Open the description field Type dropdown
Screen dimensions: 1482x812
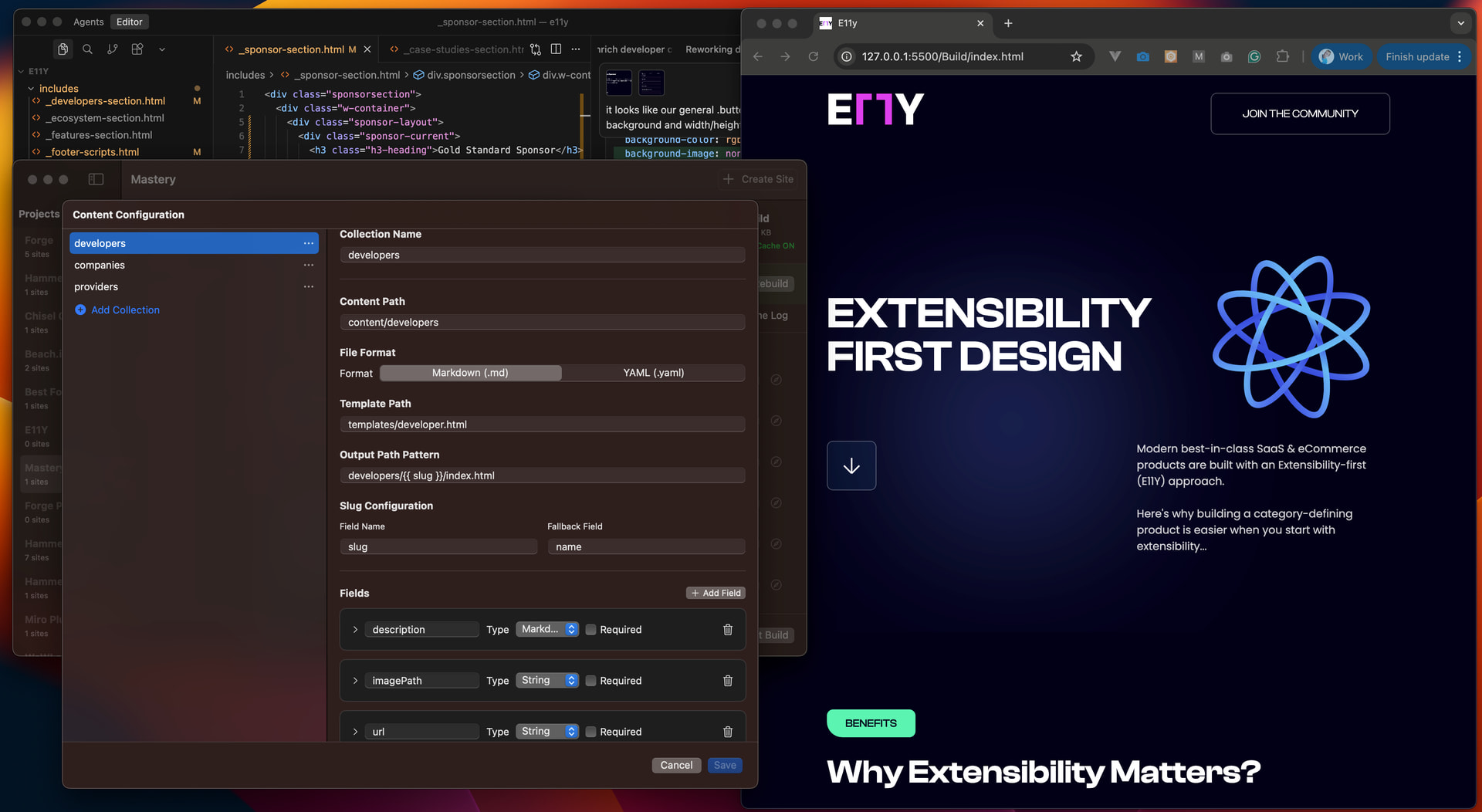click(x=547, y=629)
